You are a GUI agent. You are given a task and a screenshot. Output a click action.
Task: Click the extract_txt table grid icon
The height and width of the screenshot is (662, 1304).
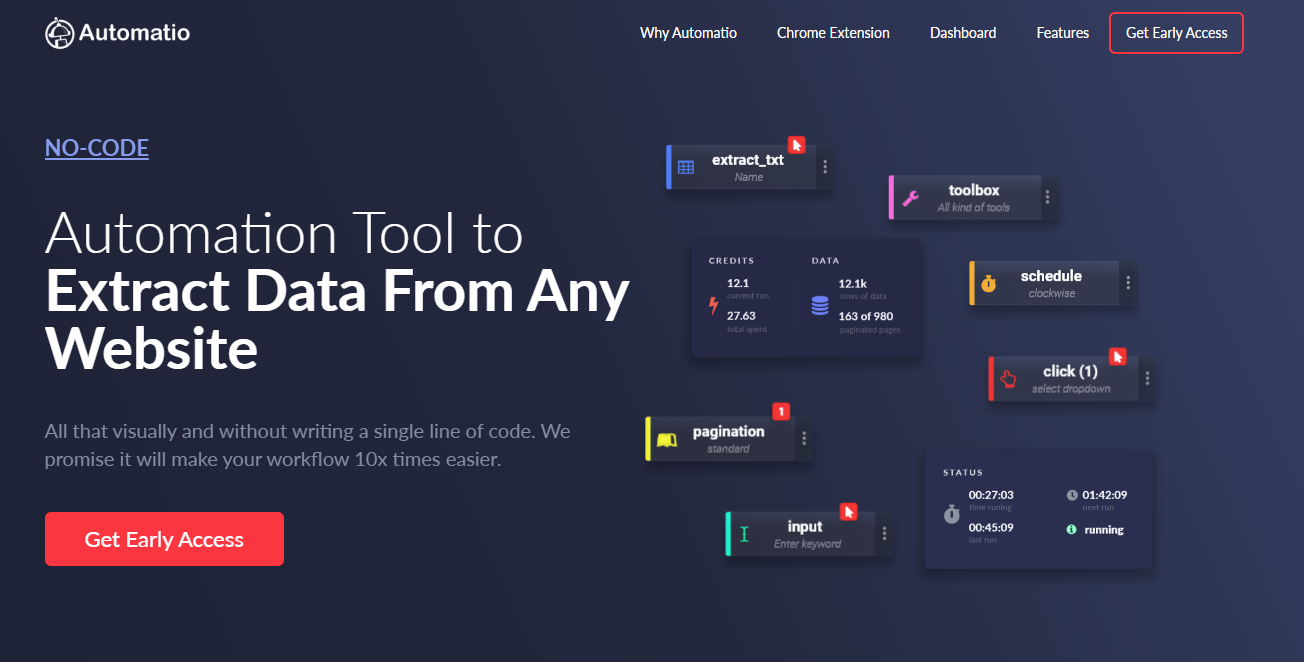pos(686,168)
